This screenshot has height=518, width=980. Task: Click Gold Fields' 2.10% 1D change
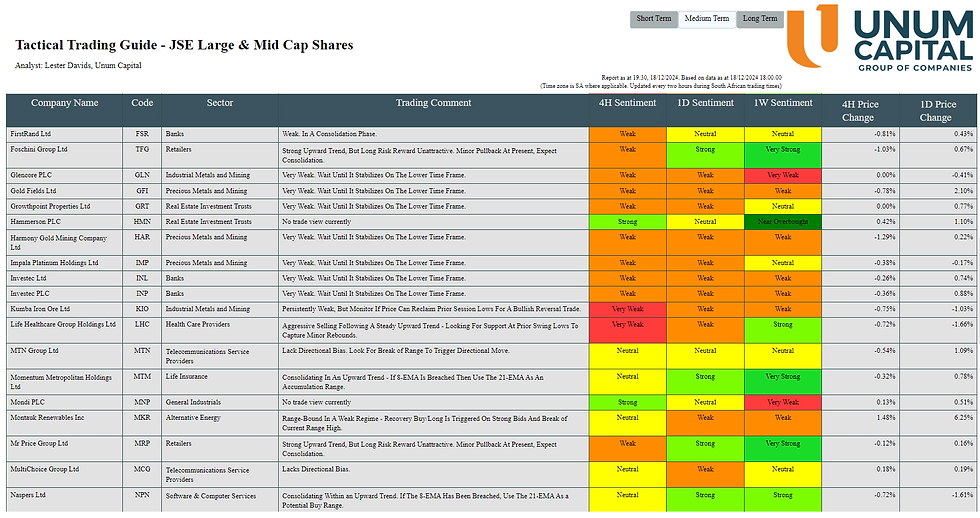(962, 191)
